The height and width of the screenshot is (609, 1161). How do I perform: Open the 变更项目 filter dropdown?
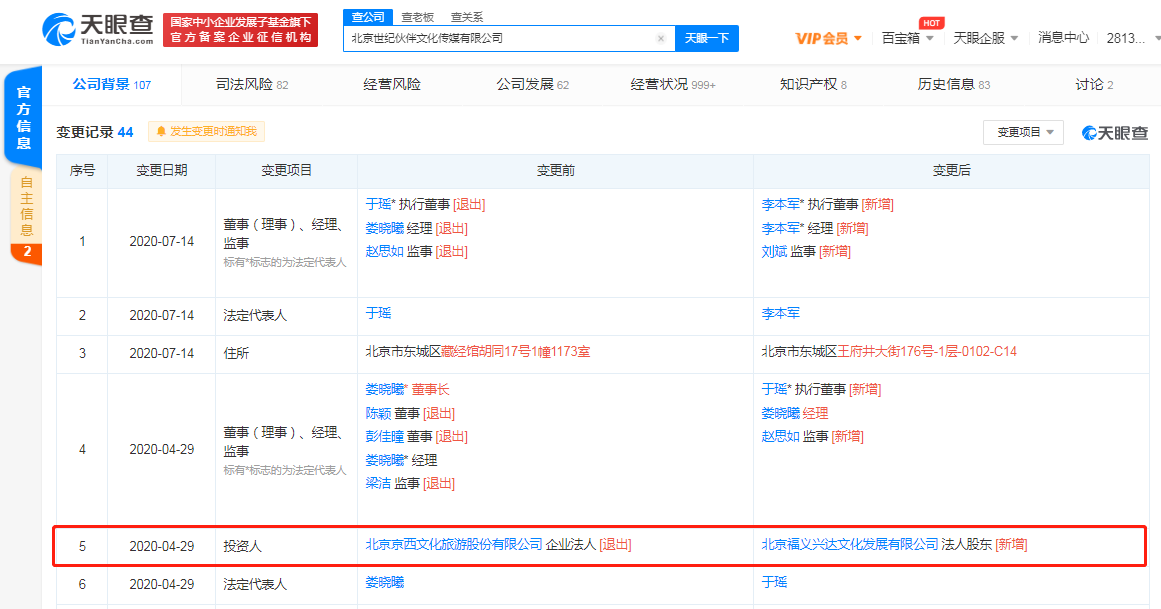1023,132
